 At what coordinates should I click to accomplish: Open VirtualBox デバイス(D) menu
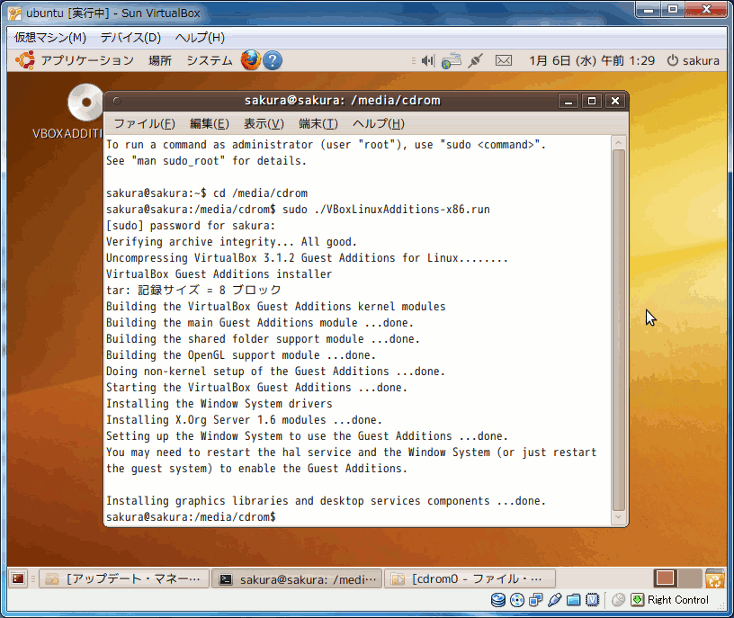tap(130, 38)
